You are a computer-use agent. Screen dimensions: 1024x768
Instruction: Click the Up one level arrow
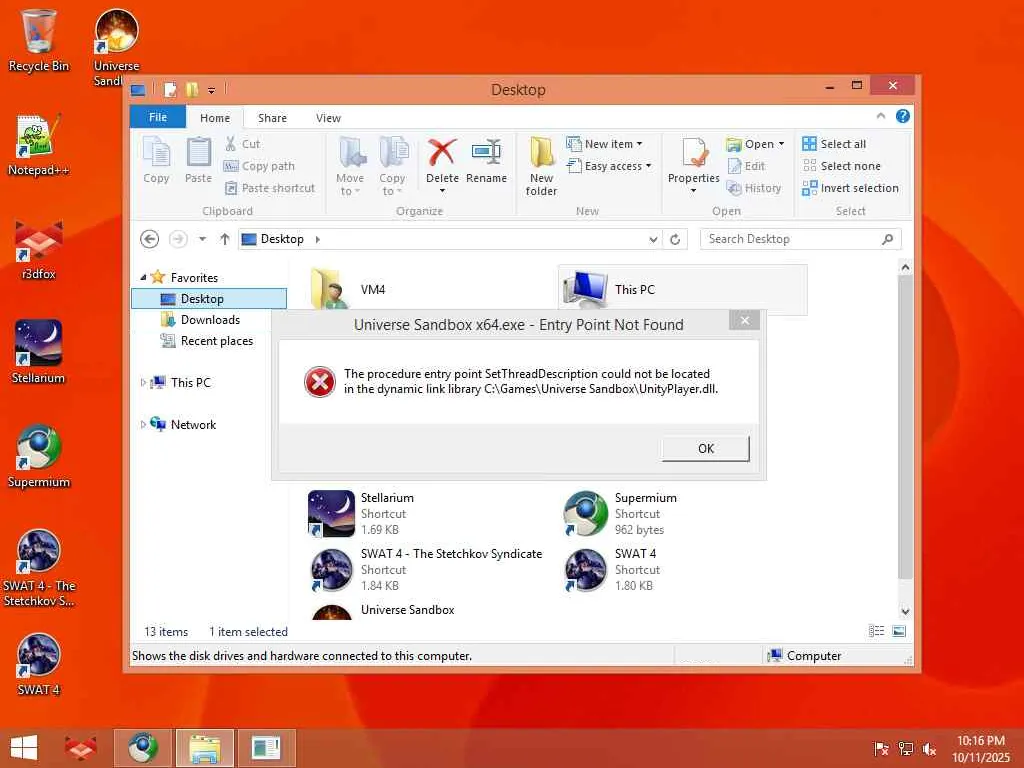pyautogui.click(x=225, y=239)
